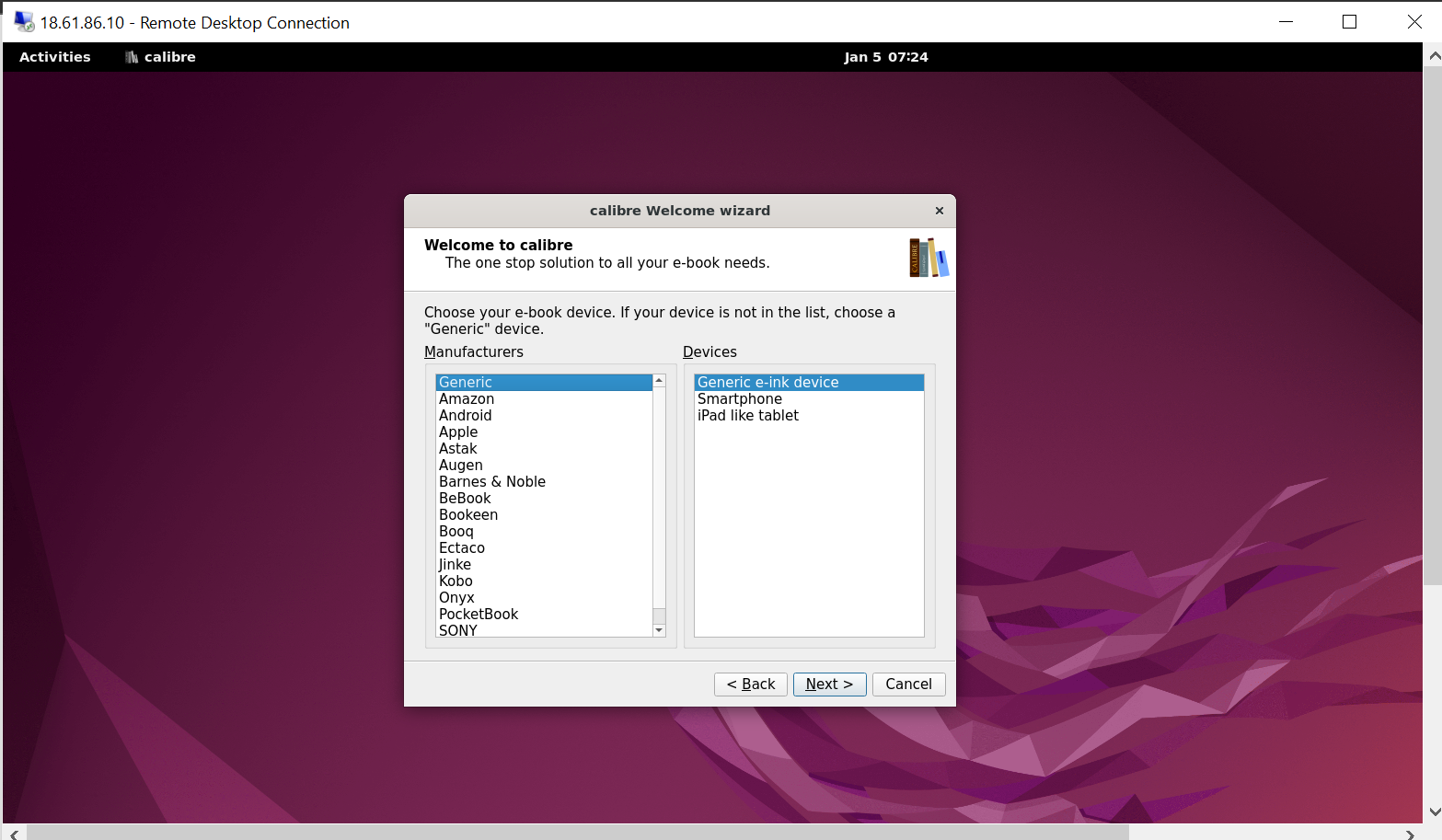Select Smartphone device
The width and height of the screenshot is (1442, 840).
click(x=809, y=399)
